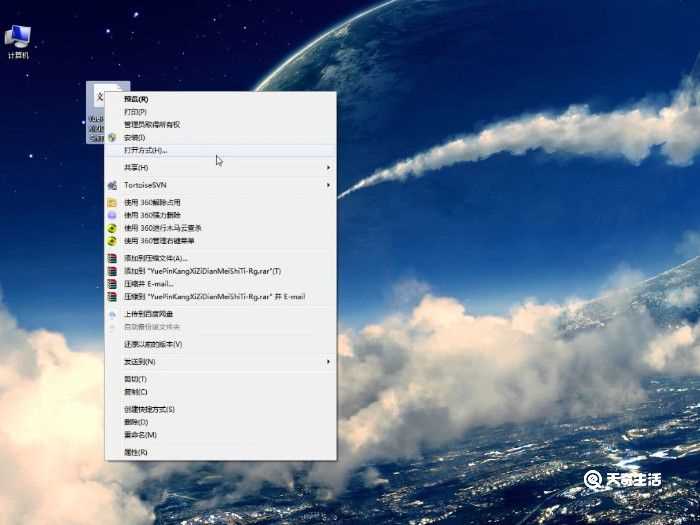
Task: Choose 打开方式(H)... from the menu
Action: click(221, 150)
